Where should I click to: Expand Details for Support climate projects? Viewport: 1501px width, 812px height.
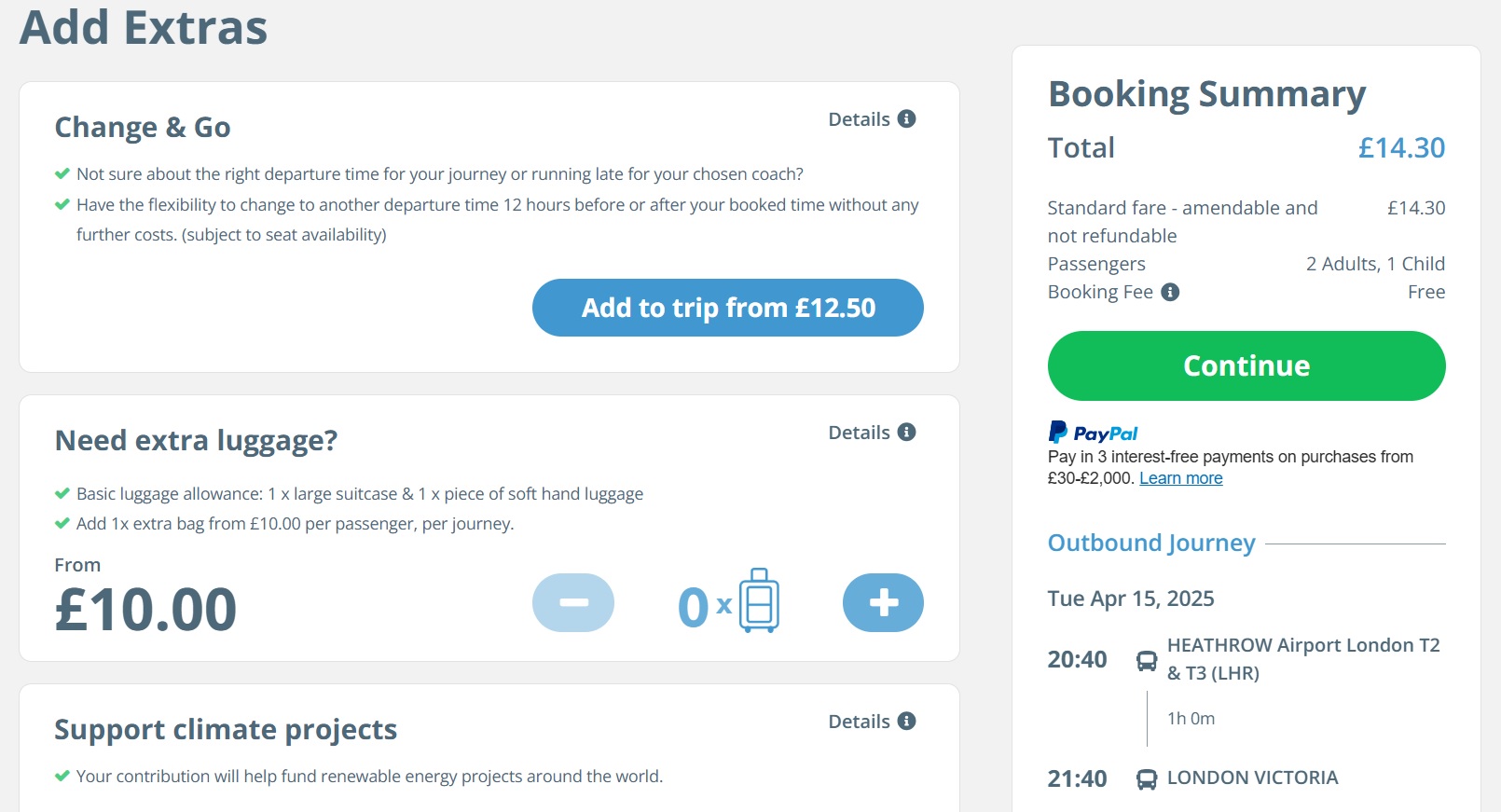point(859,722)
